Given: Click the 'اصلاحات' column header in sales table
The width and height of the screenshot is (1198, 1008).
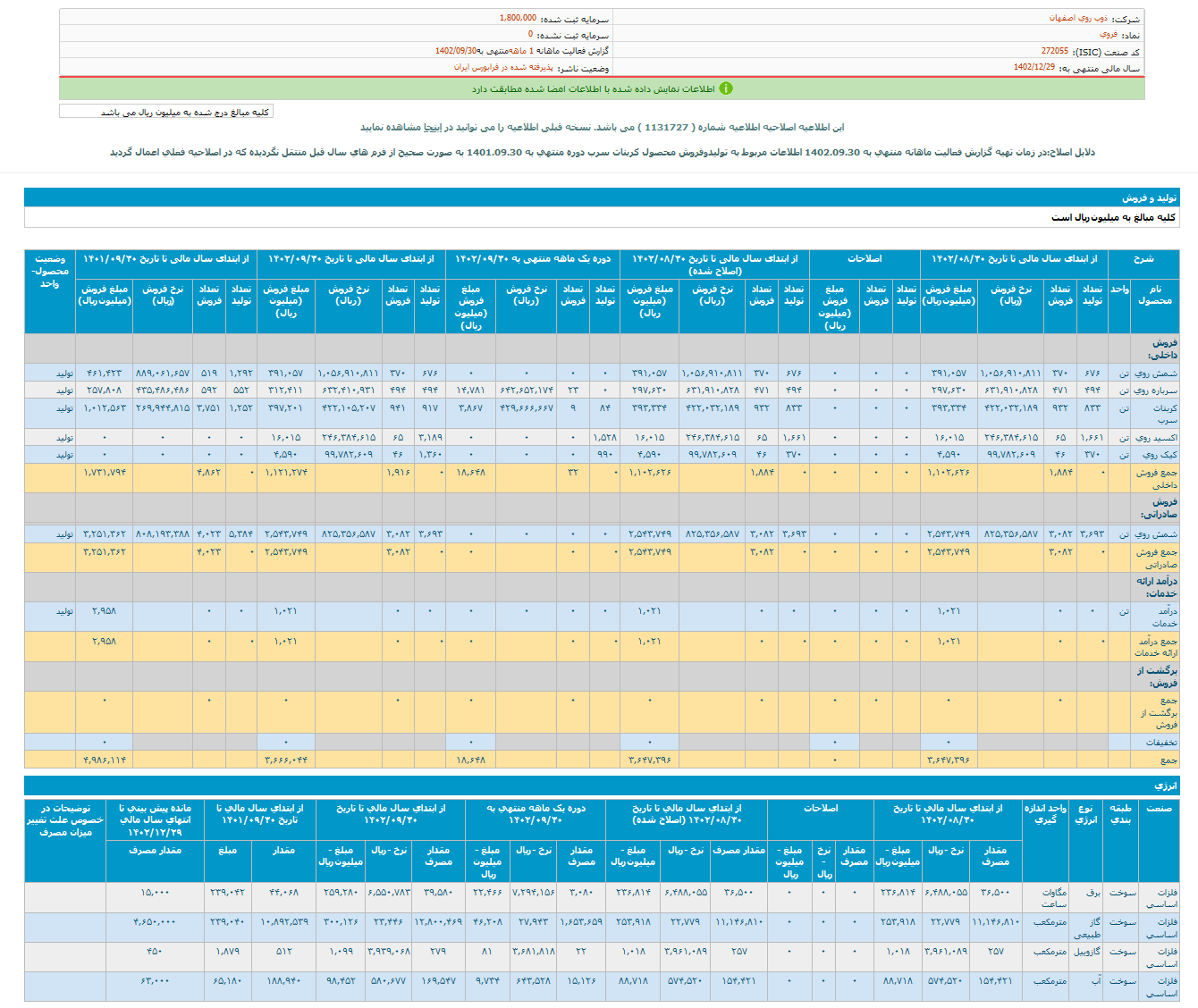Looking at the screenshot, I should pyautogui.click(x=864, y=258).
